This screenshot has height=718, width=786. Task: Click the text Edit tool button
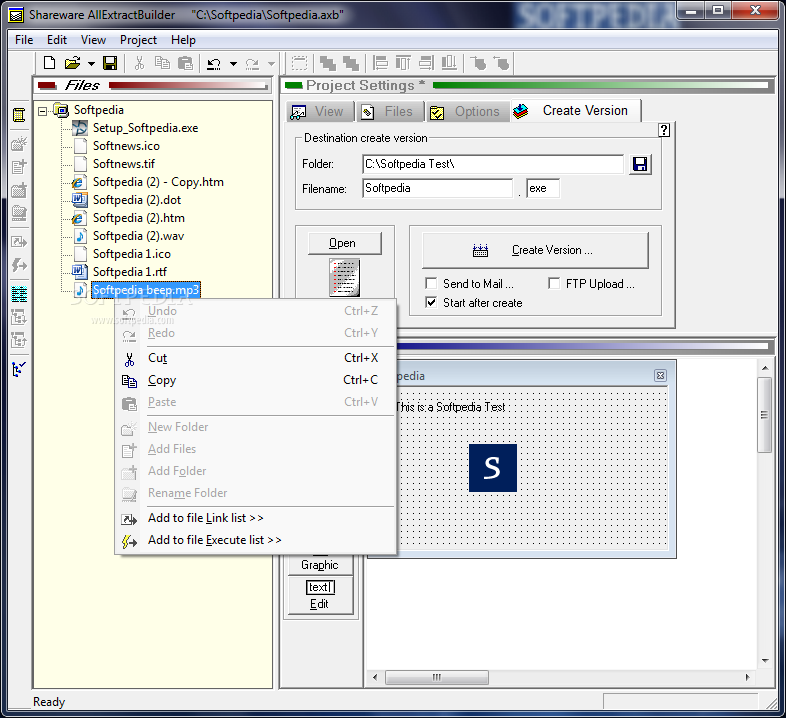click(x=320, y=596)
